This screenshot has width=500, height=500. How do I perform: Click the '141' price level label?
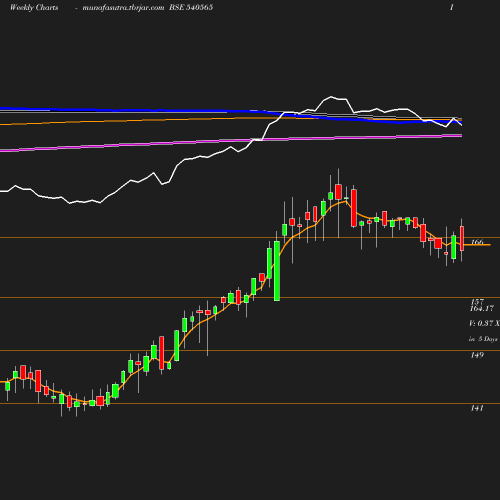click(x=477, y=408)
